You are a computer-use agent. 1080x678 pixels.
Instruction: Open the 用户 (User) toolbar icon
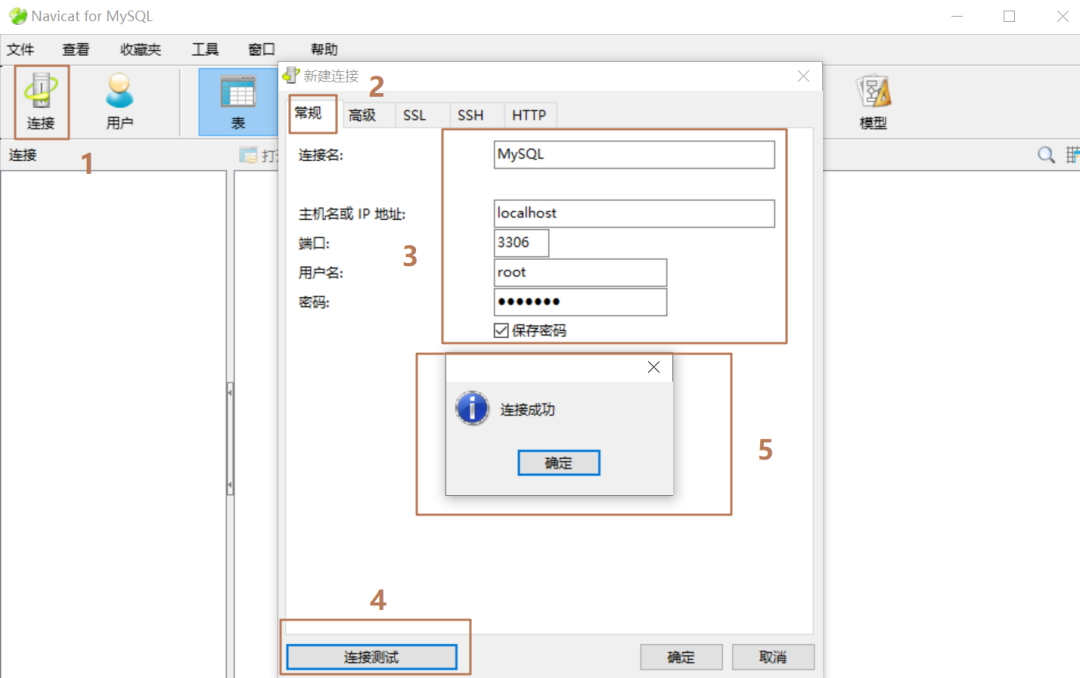click(119, 102)
